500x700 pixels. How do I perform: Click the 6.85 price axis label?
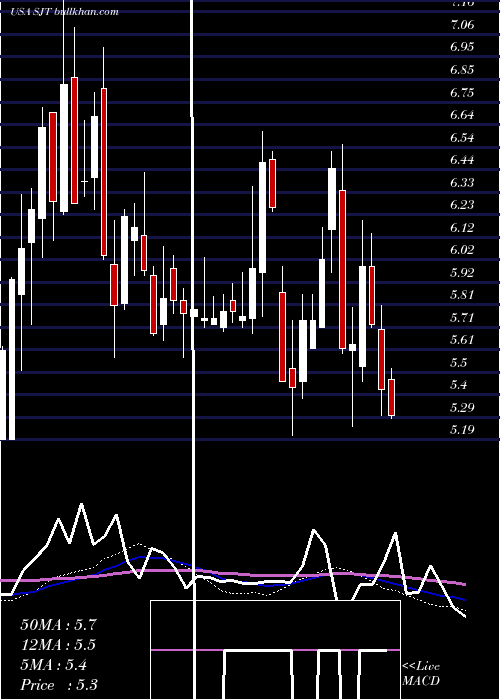(x=462, y=70)
